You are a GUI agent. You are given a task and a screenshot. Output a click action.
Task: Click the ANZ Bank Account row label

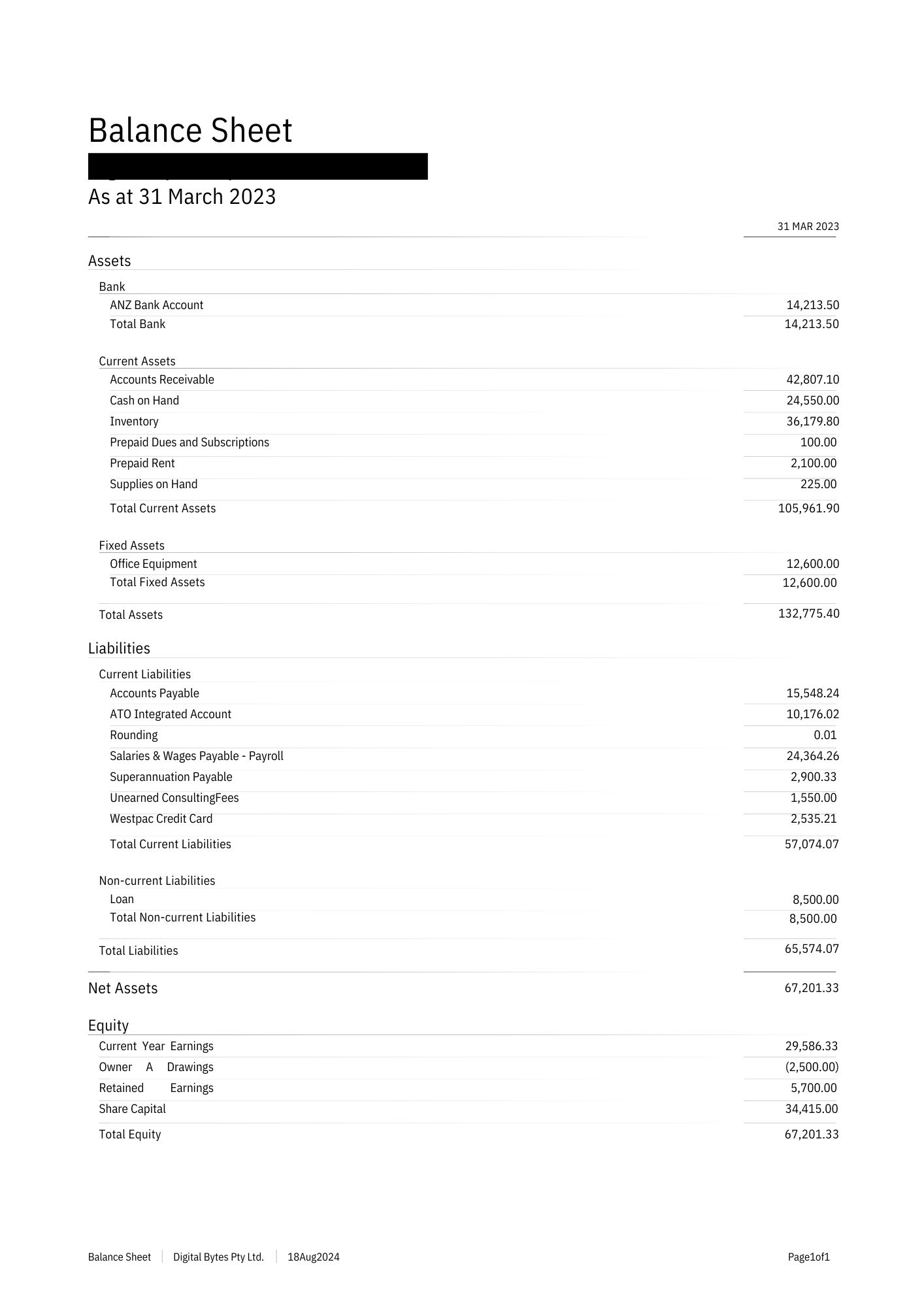[x=156, y=305]
